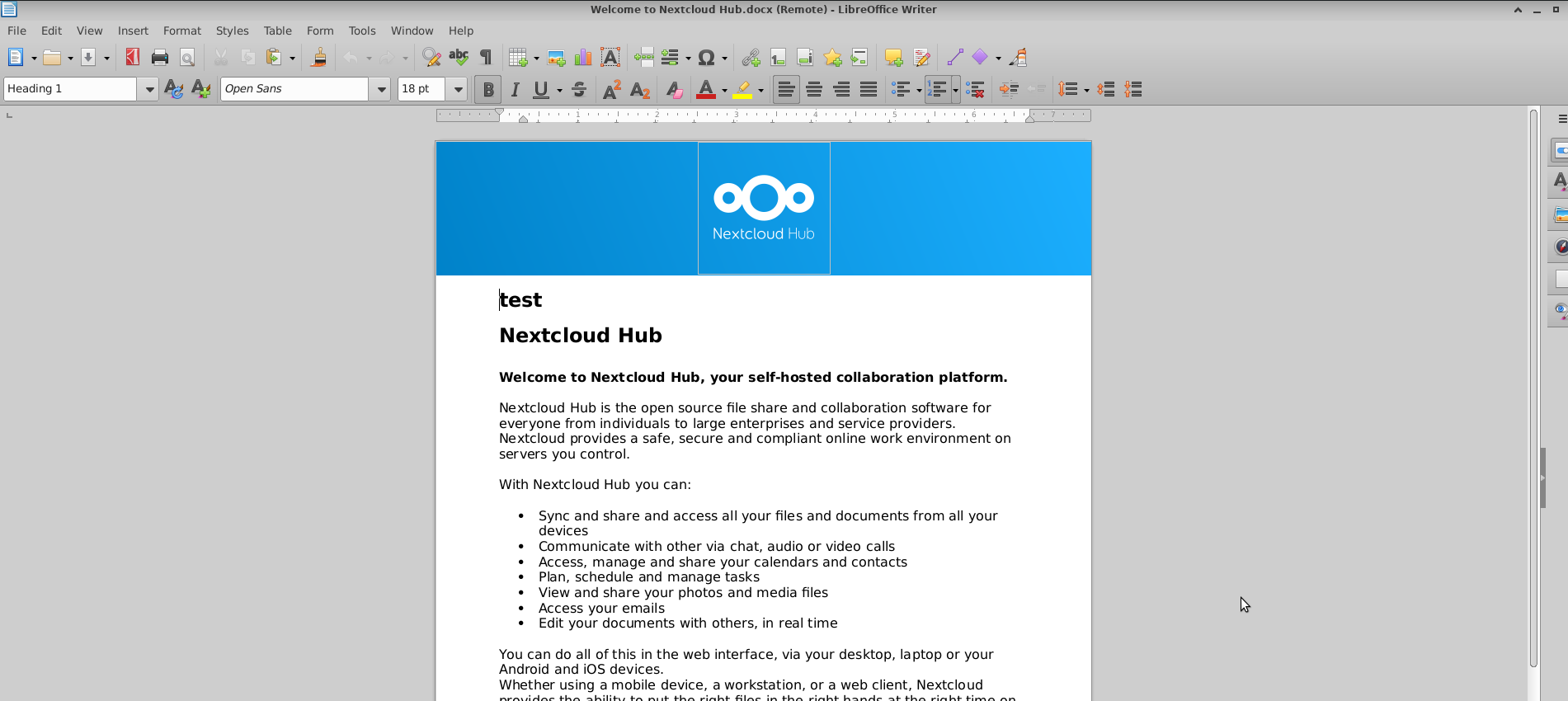This screenshot has width=1568, height=701.
Task: Open the Format menu
Action: [181, 31]
